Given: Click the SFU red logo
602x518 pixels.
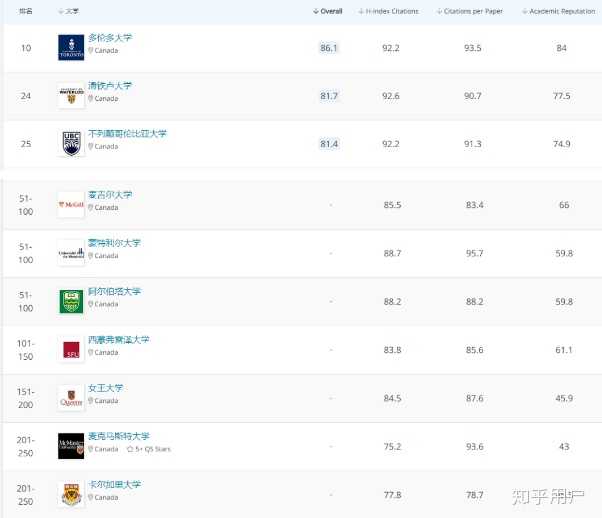Looking at the screenshot, I should click(71, 349).
